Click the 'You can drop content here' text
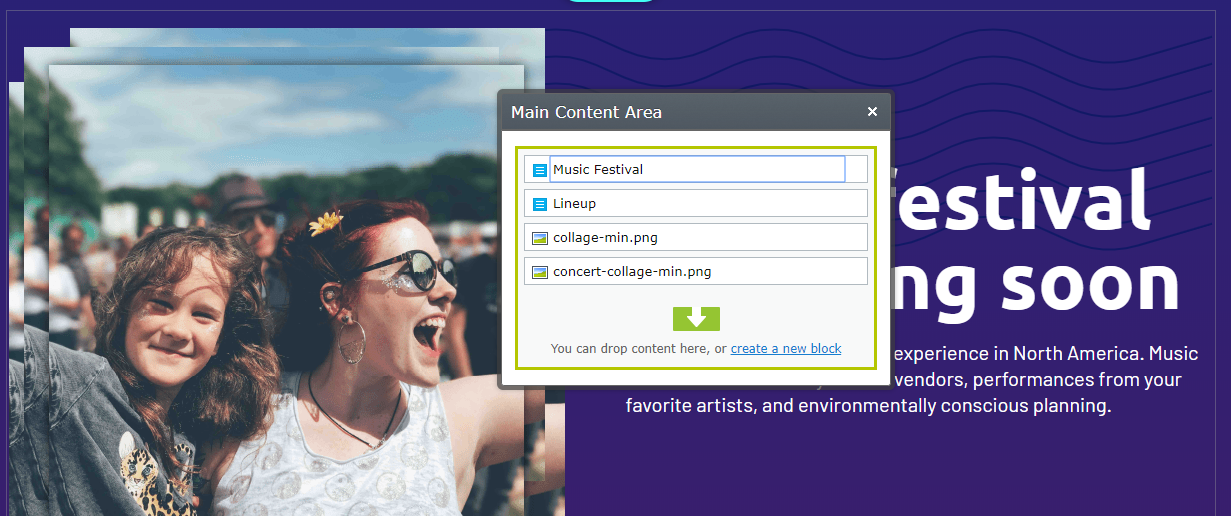Screen dimensions: 1231x516 [638, 349]
